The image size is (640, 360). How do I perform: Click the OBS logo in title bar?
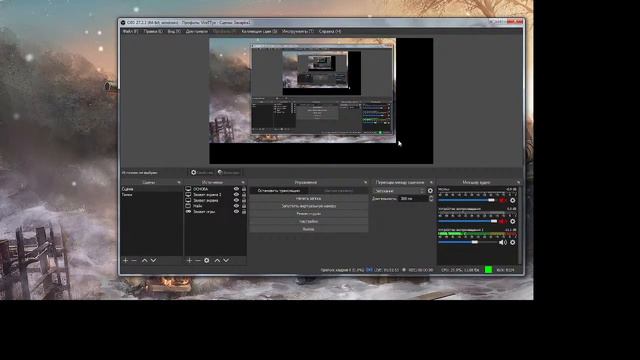(123, 23)
